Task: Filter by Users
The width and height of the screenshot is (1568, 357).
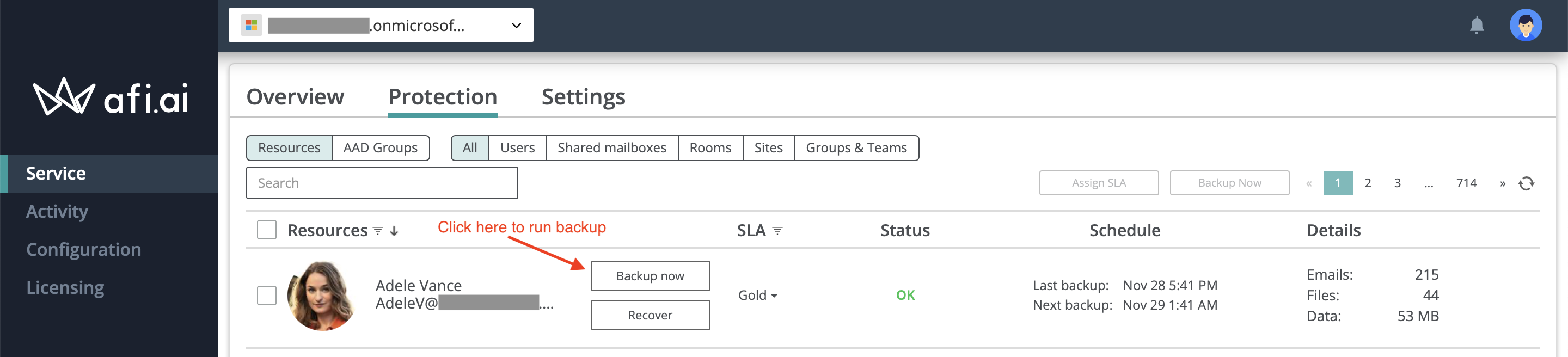Action: tap(517, 148)
